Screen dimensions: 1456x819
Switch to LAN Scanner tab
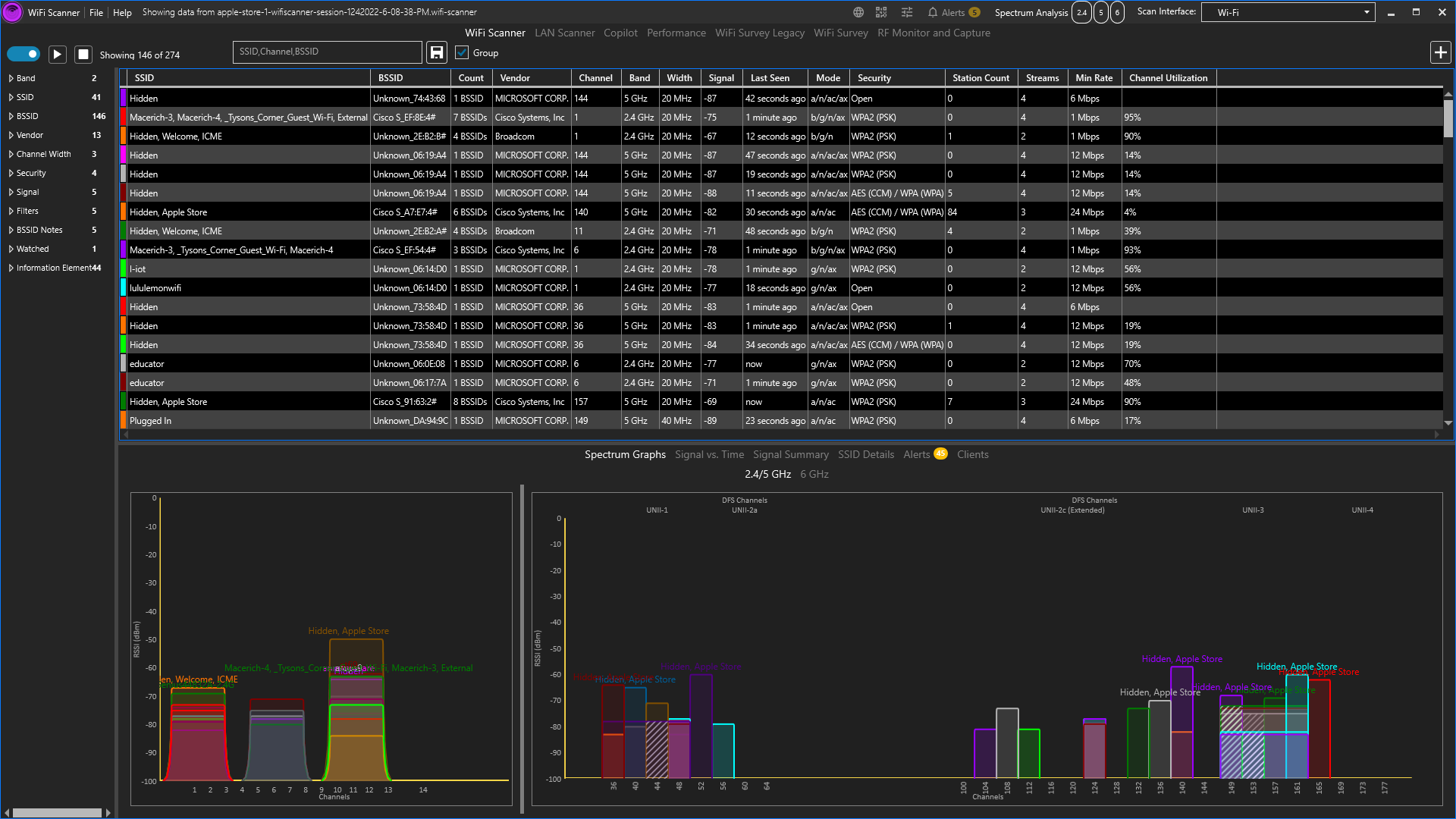(564, 33)
